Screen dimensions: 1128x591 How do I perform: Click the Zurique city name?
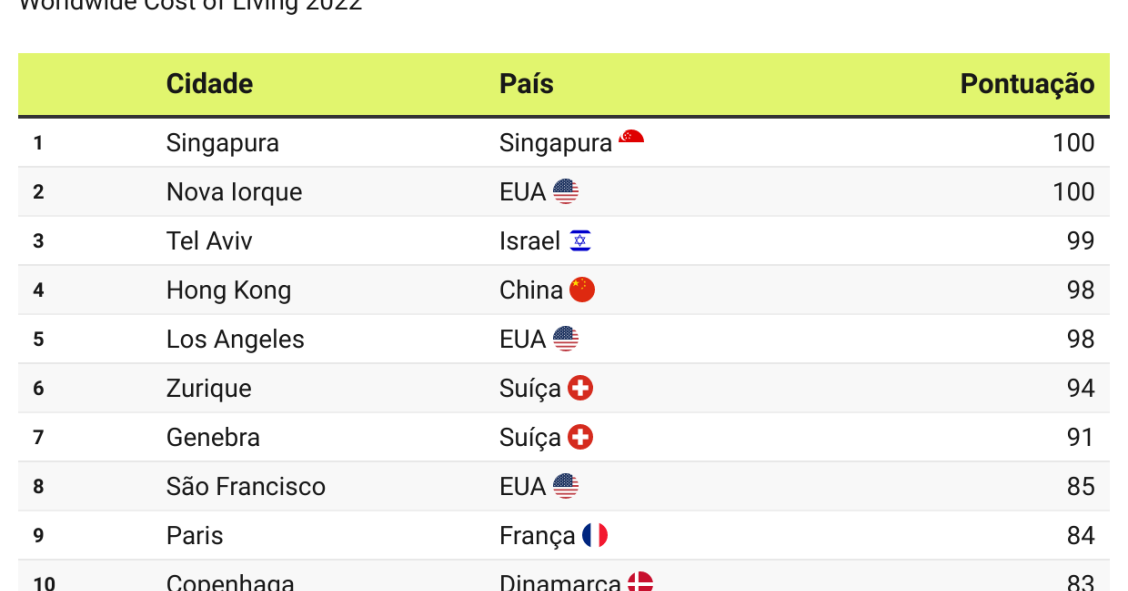click(208, 388)
